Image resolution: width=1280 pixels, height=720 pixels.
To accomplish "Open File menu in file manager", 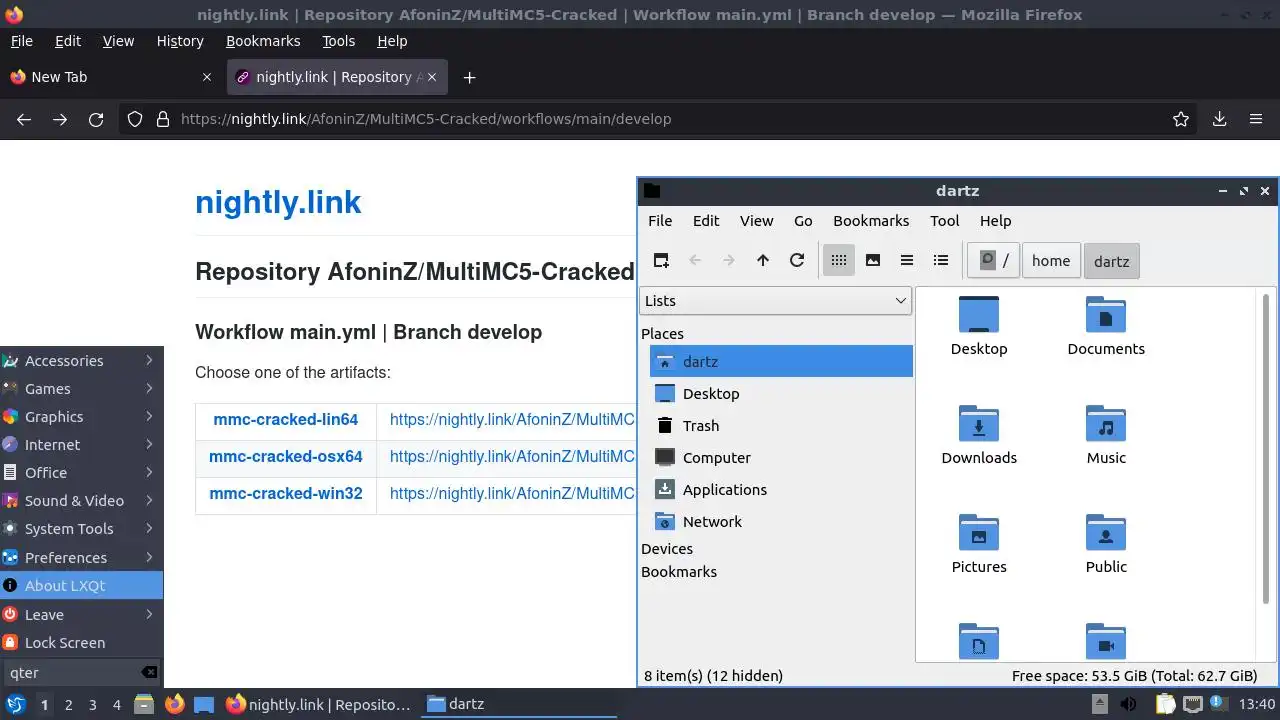I will click(x=660, y=220).
